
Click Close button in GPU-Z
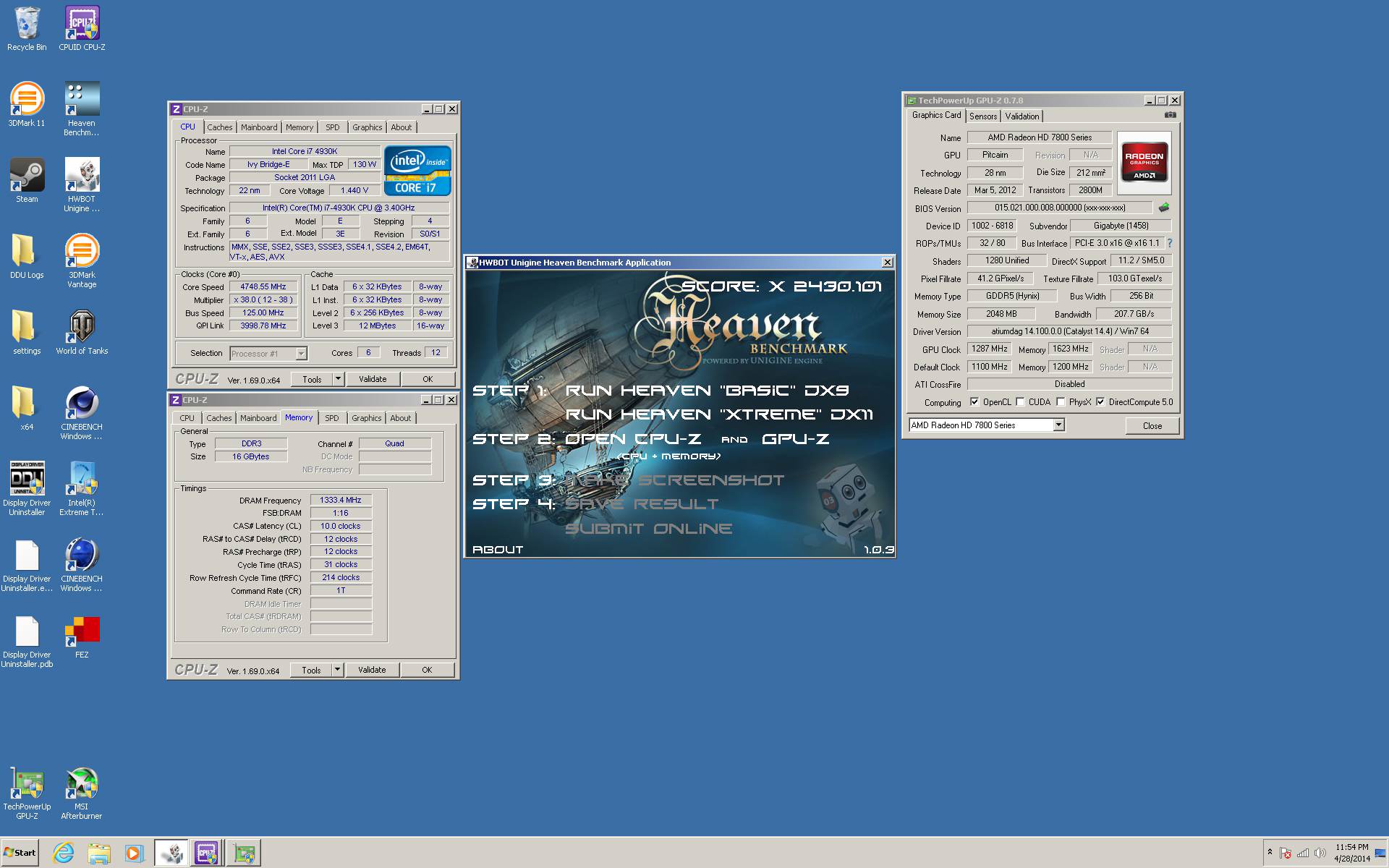[1152, 426]
